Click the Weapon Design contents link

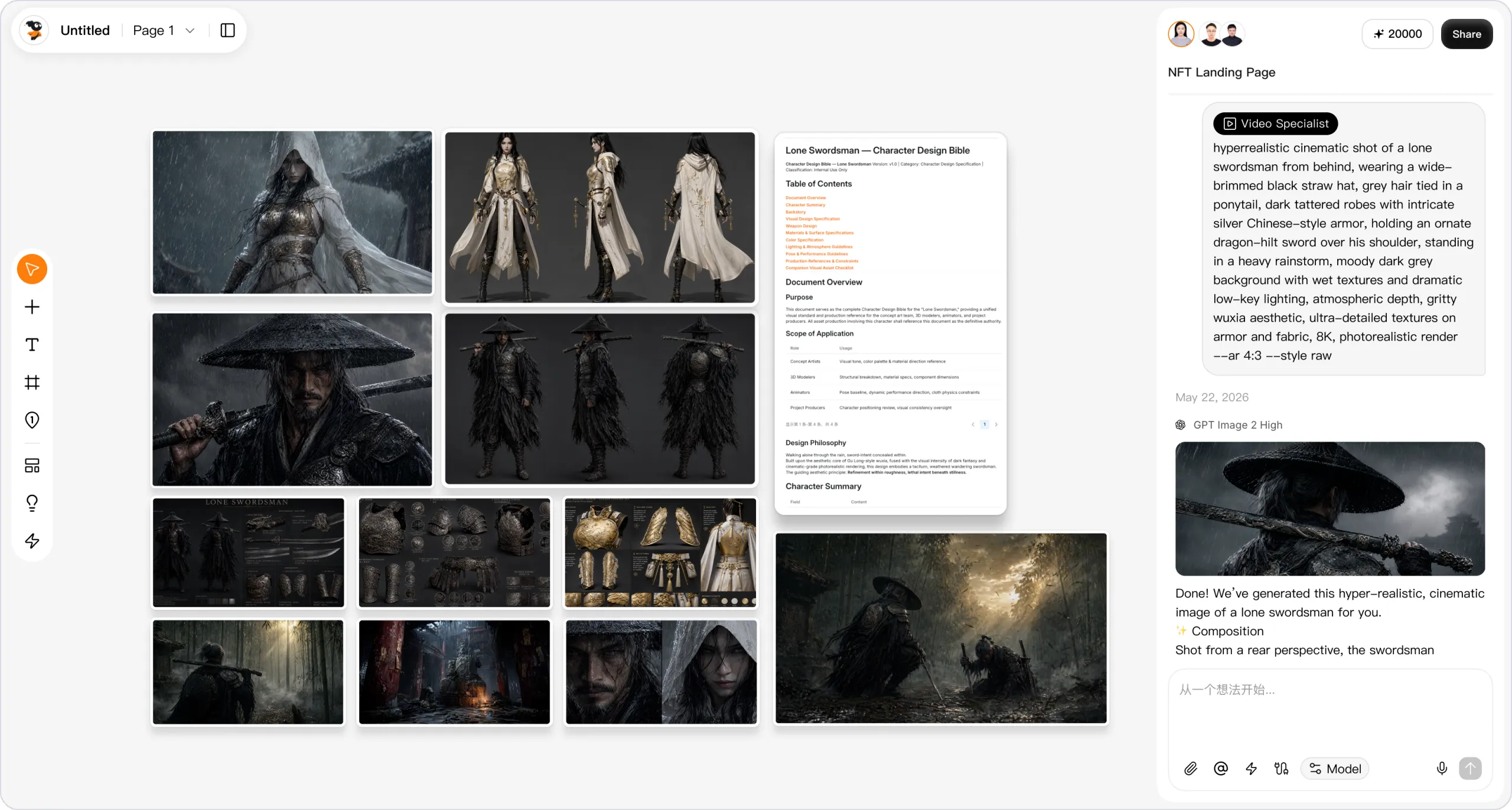pos(801,226)
